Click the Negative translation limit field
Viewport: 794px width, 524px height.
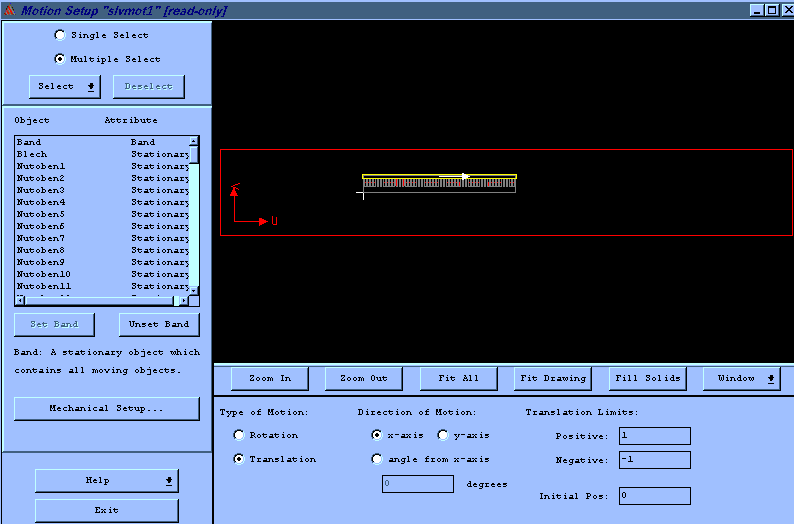[655, 460]
